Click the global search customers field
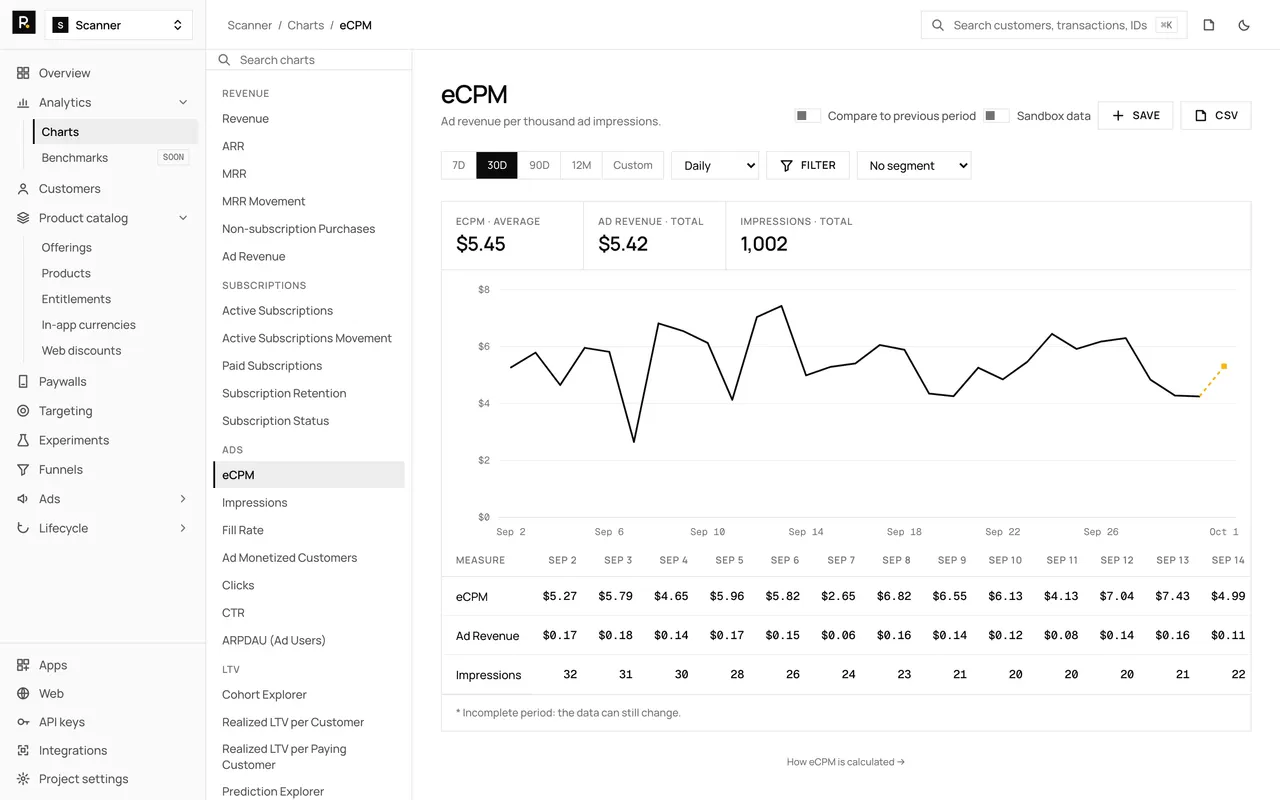Screen dimensions: 1280x800 pos(1054,25)
